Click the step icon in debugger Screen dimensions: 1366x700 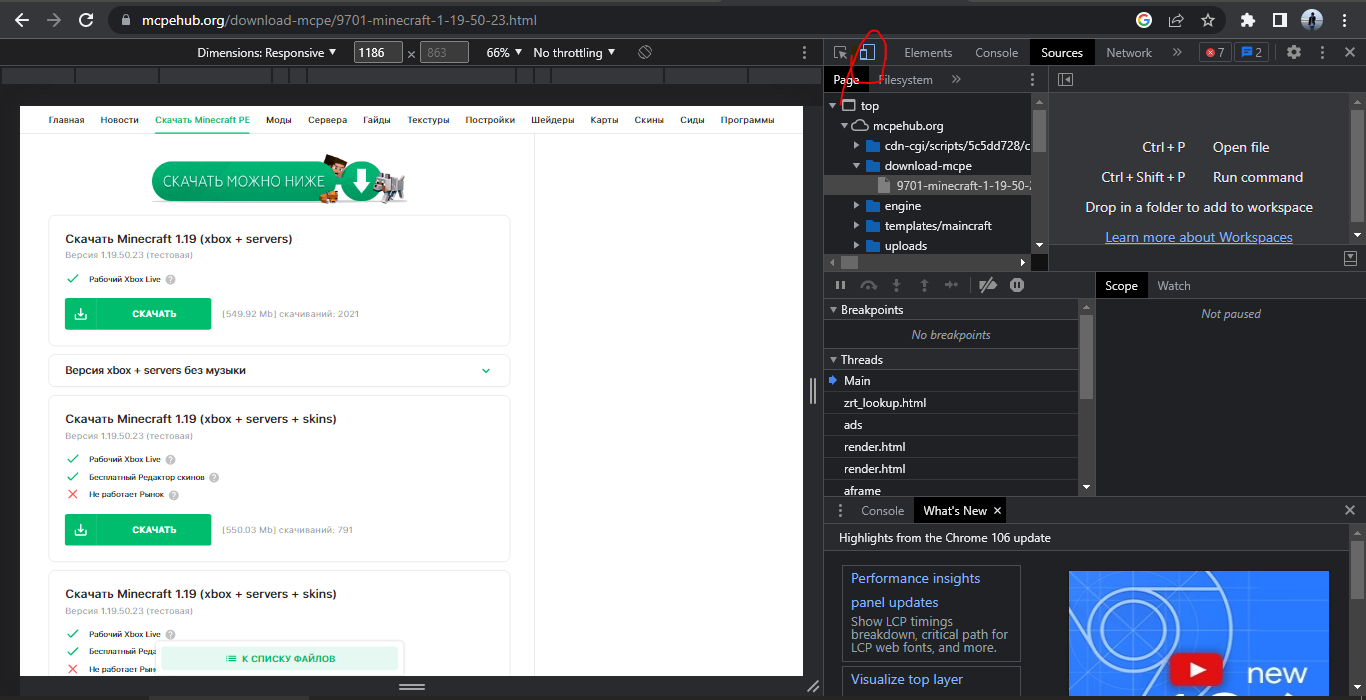click(x=951, y=285)
